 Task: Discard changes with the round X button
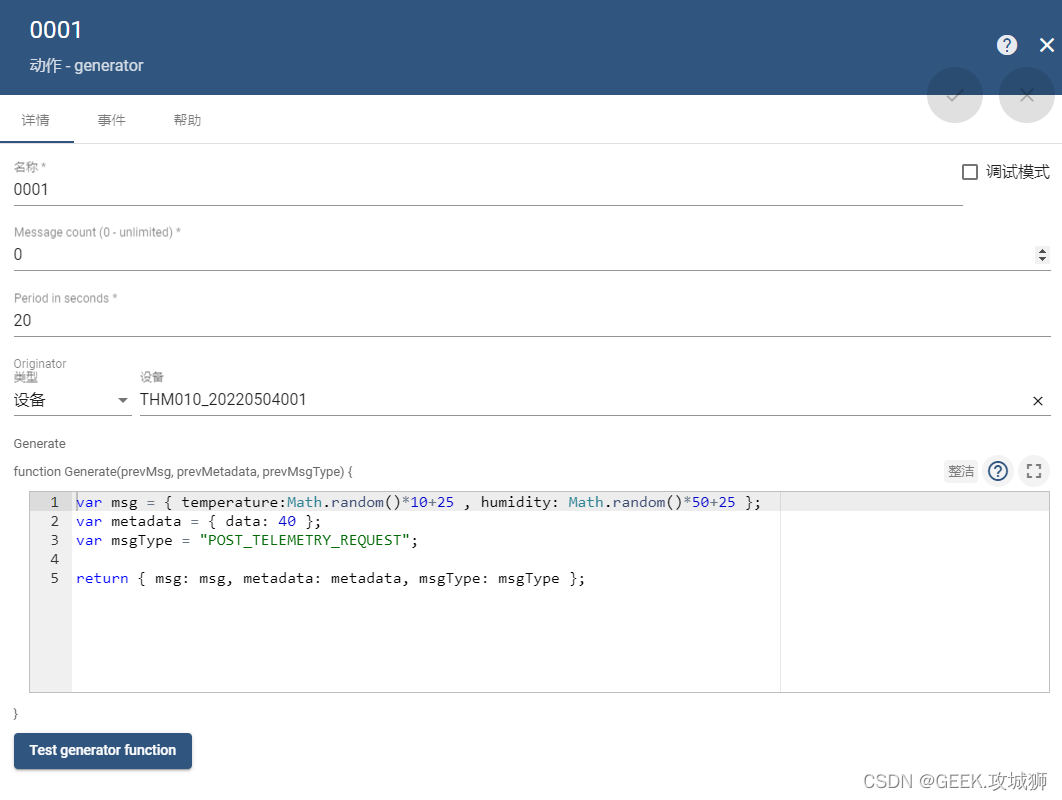tap(1026, 95)
